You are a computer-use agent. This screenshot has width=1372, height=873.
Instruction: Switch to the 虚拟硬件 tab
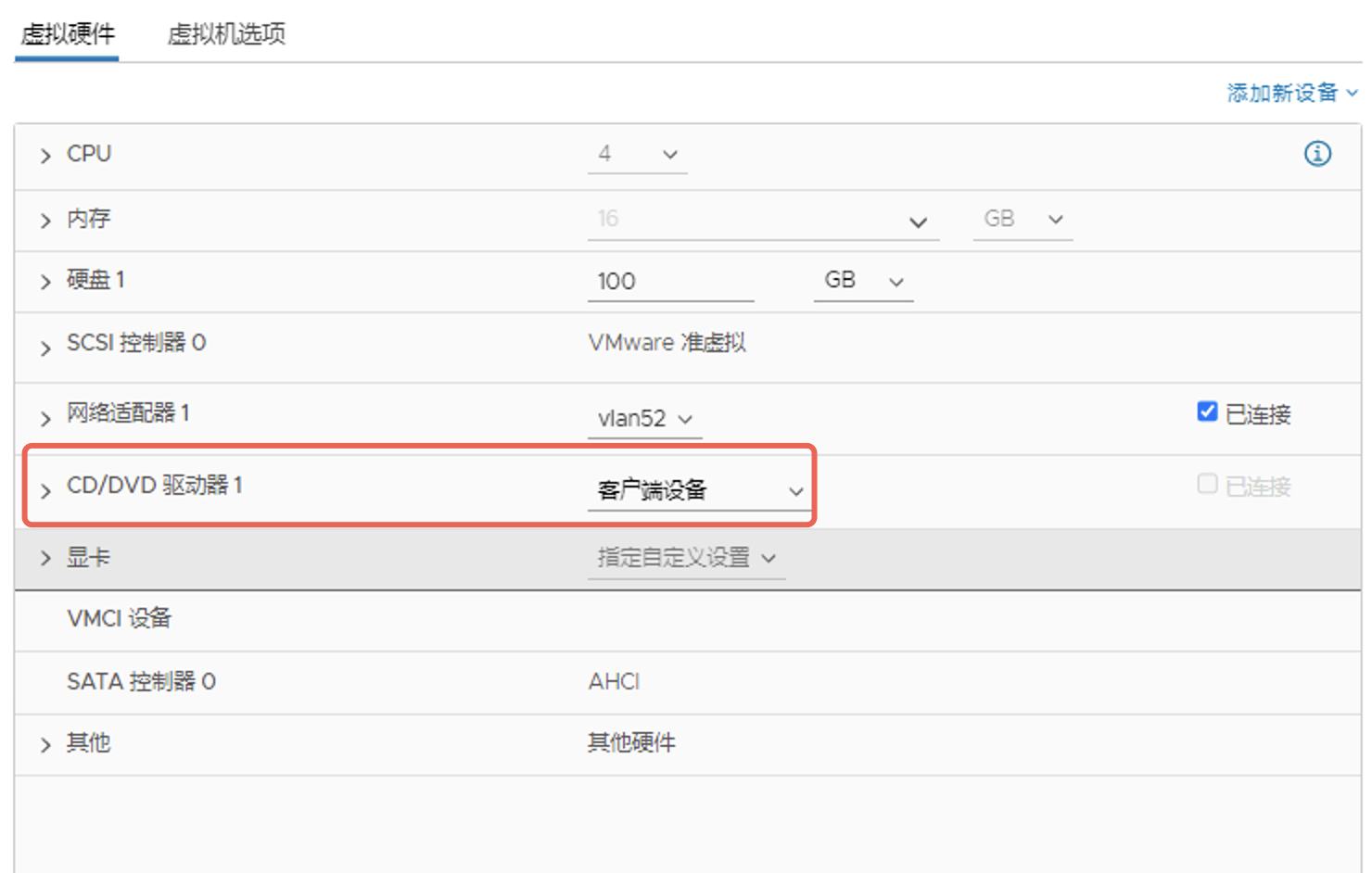click(68, 34)
